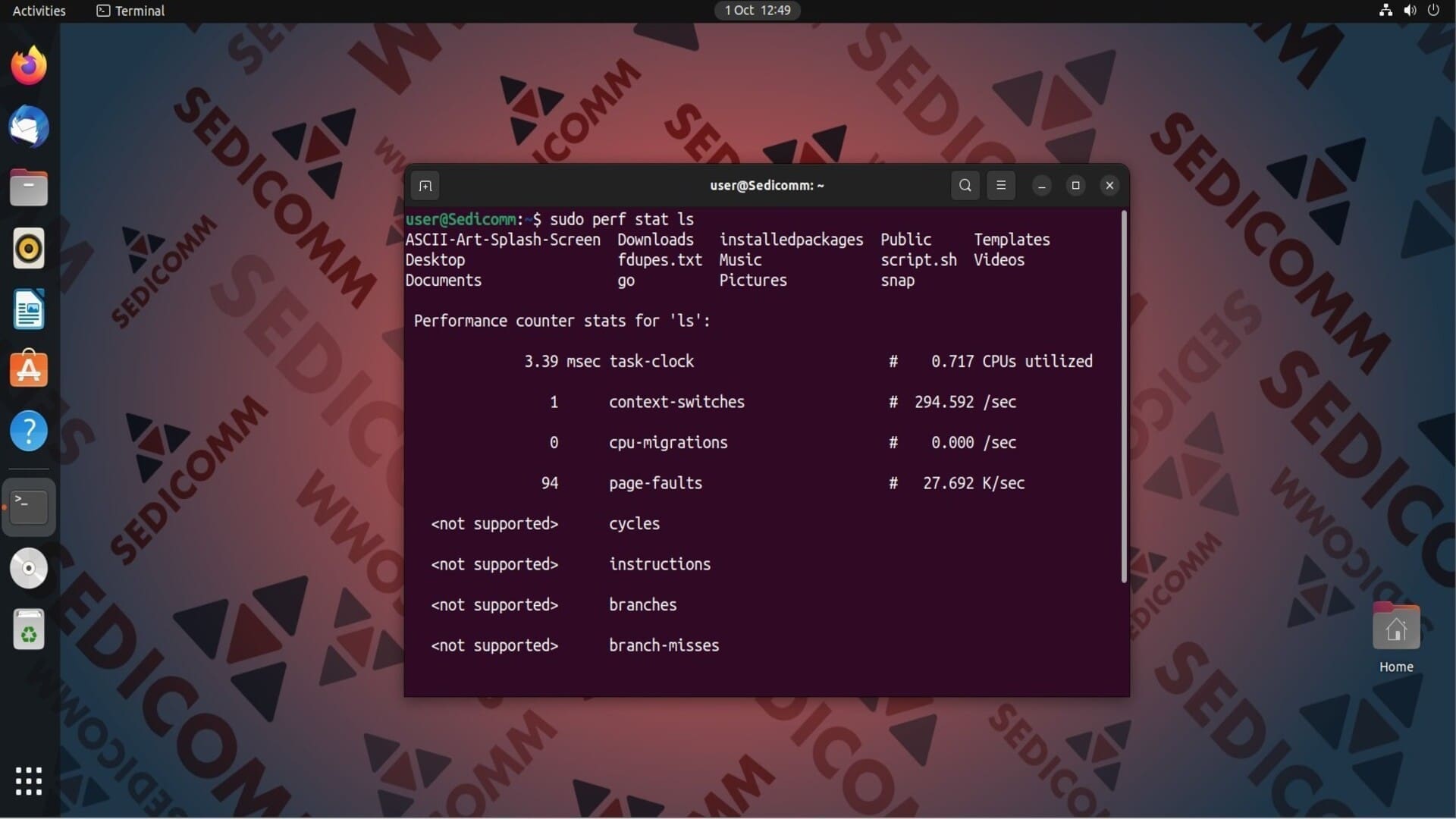Click the 'cycles' counter label
Screen dimensions: 1456x819
634,524
